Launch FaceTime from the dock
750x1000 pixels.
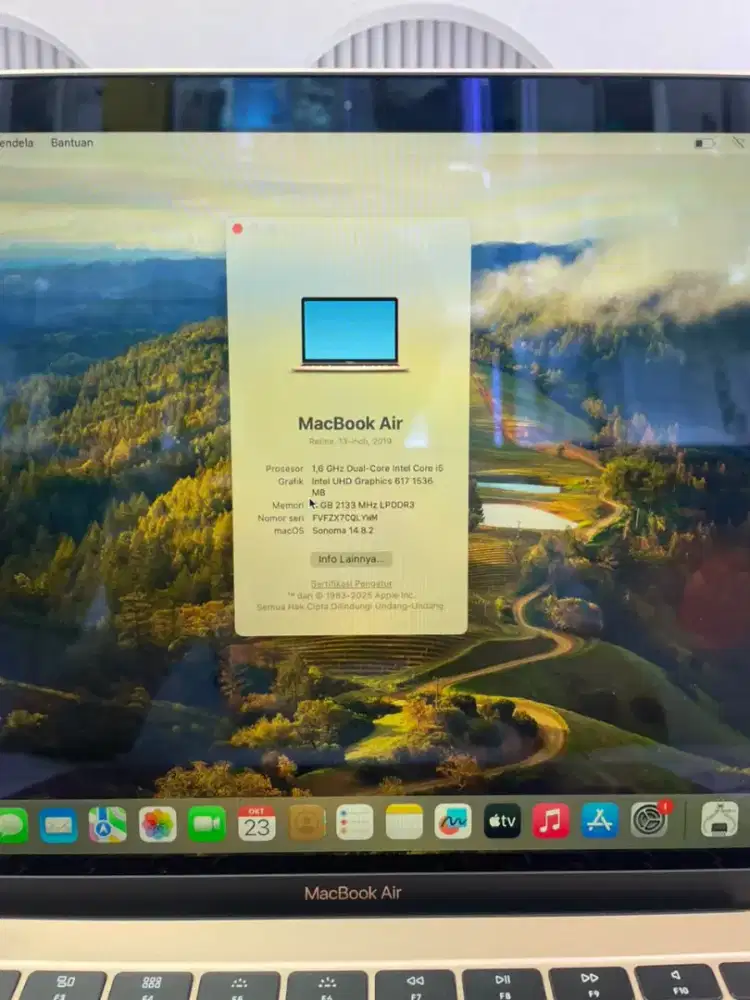[x=207, y=824]
